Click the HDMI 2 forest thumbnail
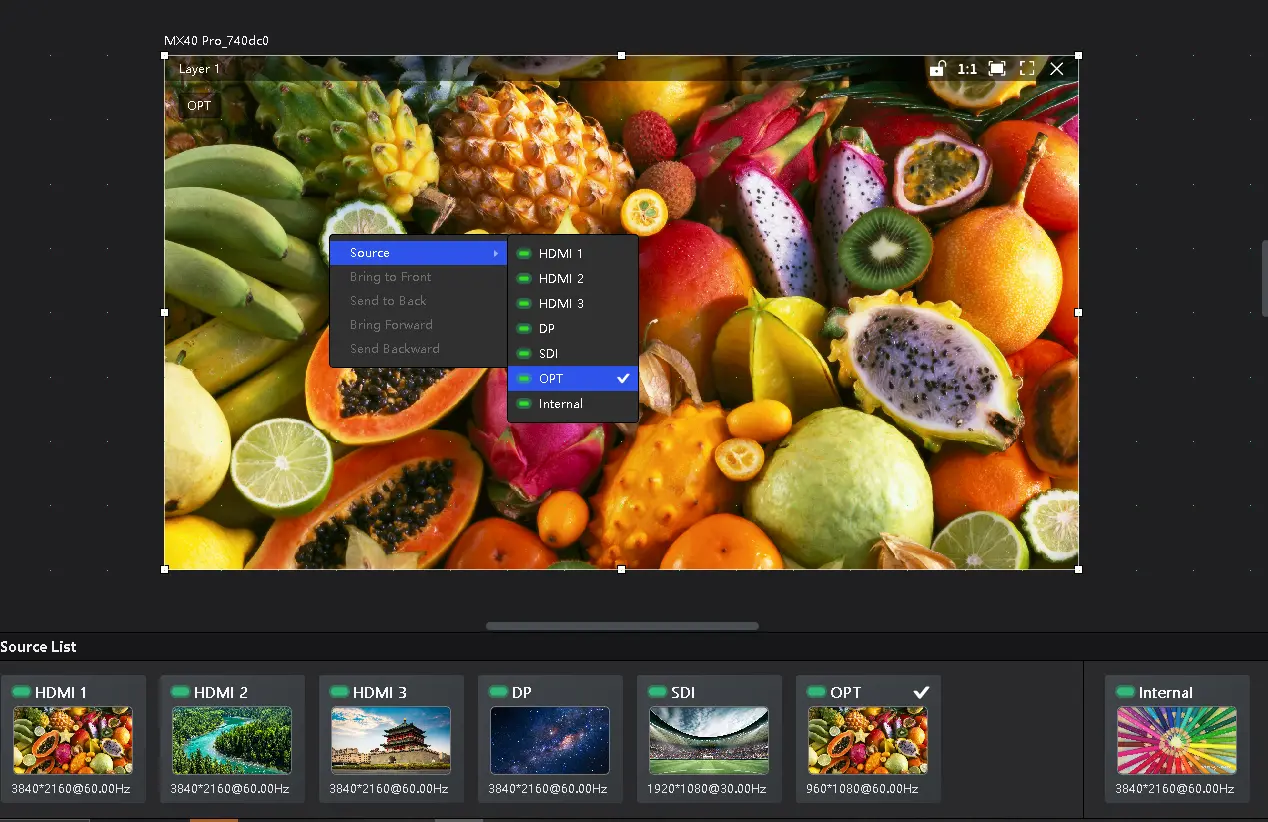The width and height of the screenshot is (1268, 822). (x=231, y=740)
